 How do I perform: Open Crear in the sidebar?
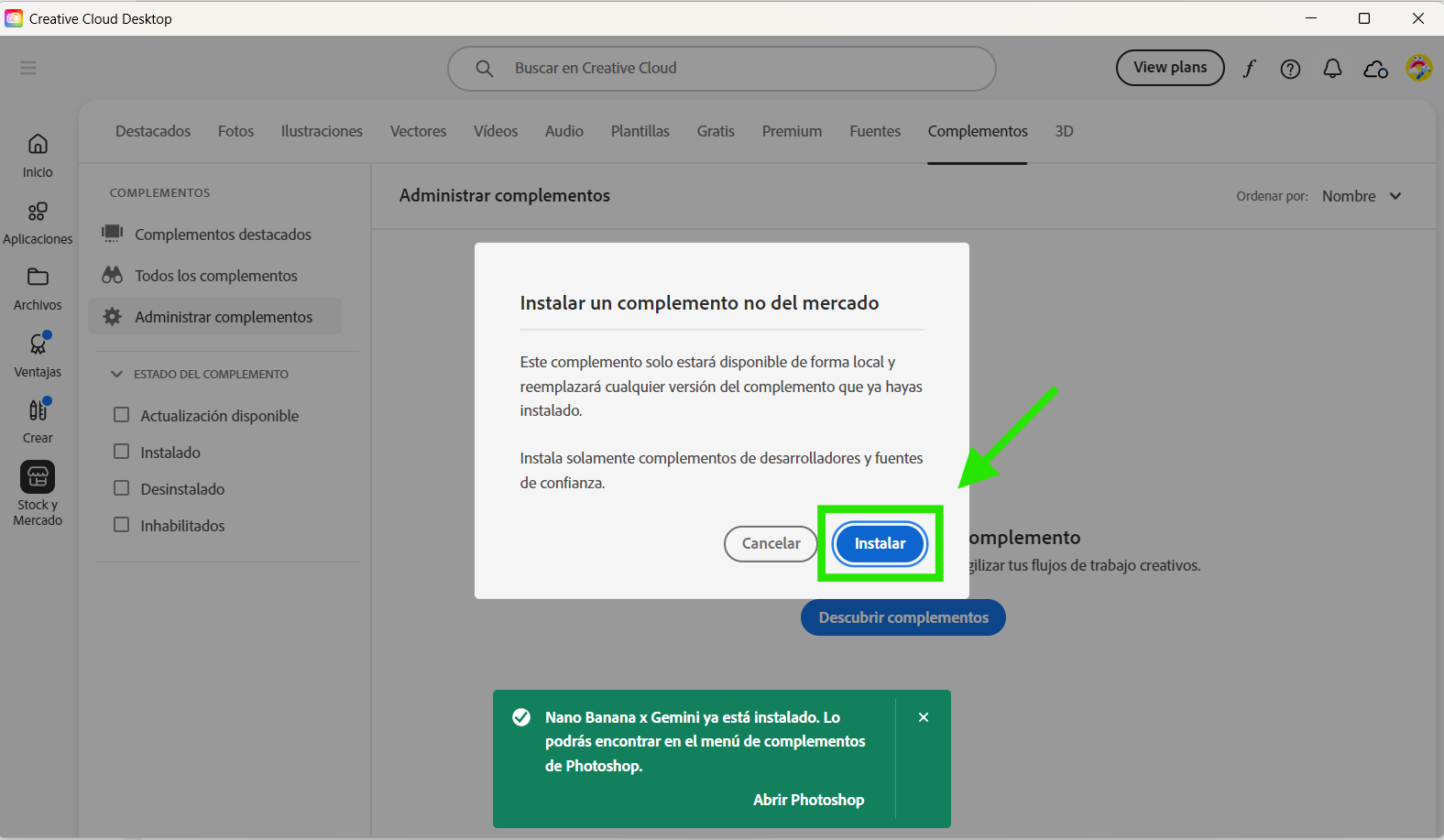tap(38, 421)
